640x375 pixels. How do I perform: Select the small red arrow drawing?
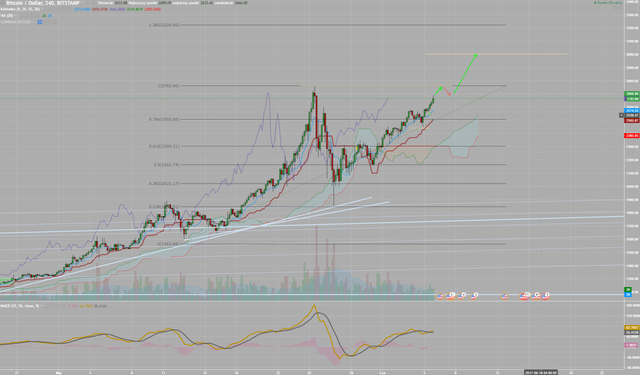pos(447,91)
